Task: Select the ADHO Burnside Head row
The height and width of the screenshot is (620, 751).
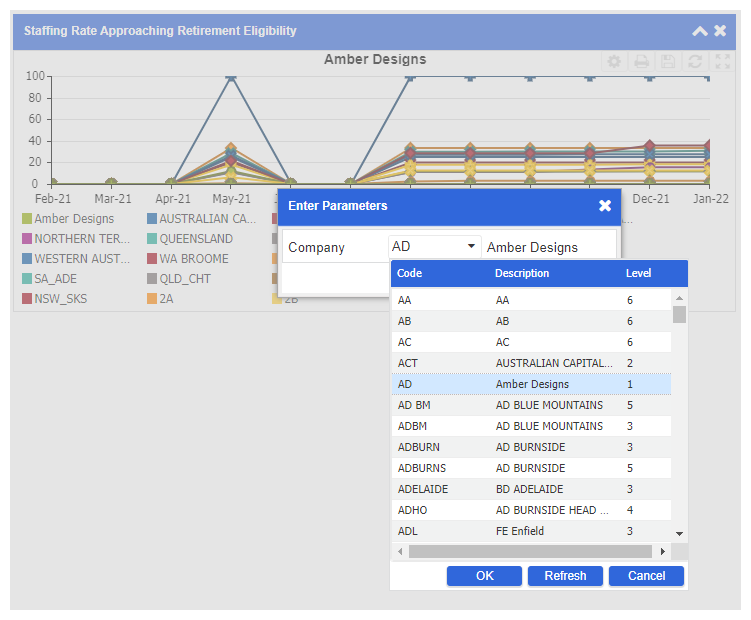Action: pyautogui.click(x=531, y=510)
